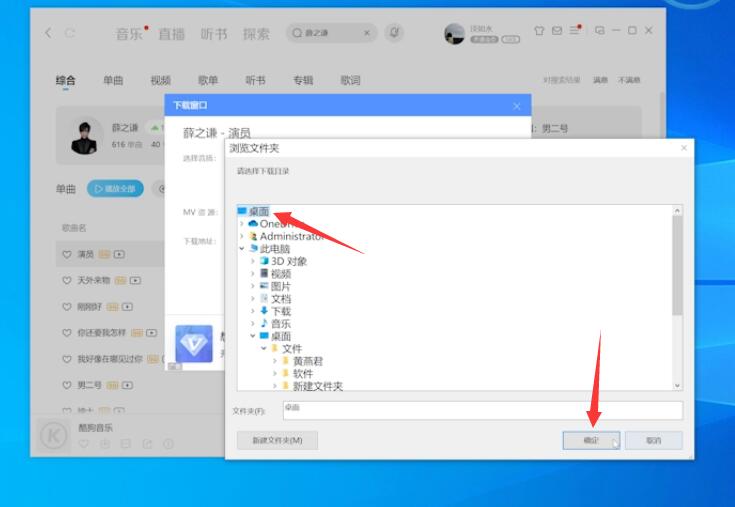
Task: Favorite the song 天外来物
Action: coord(67,281)
